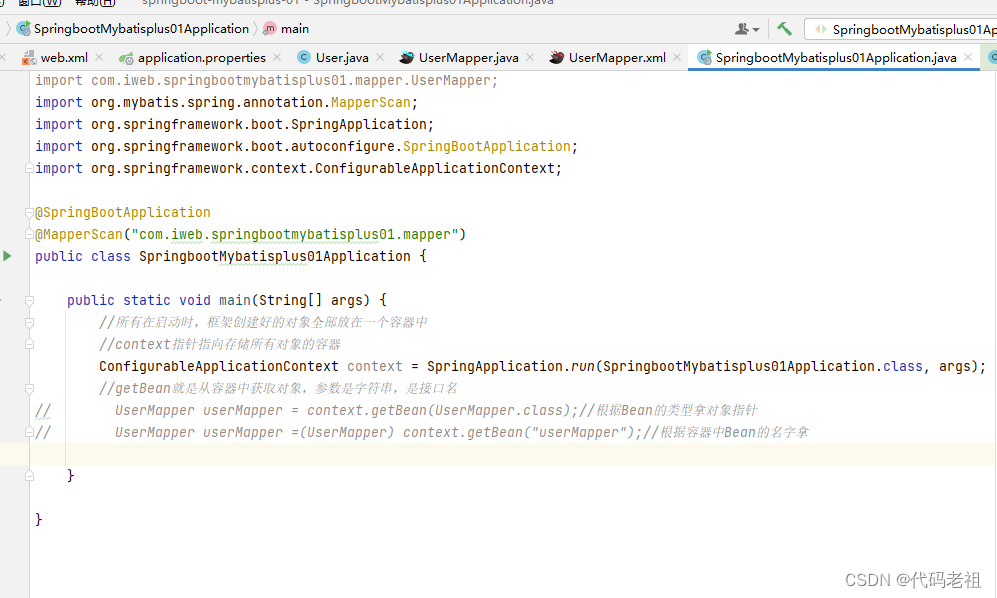
Task: Click the application.properties file icon
Action: [126, 58]
